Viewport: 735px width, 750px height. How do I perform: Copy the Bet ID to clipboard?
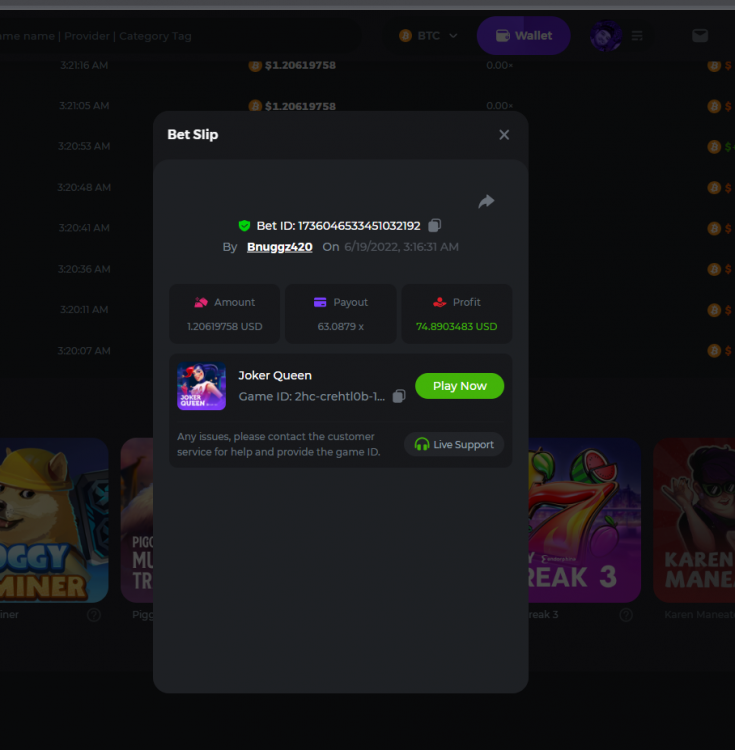434,225
